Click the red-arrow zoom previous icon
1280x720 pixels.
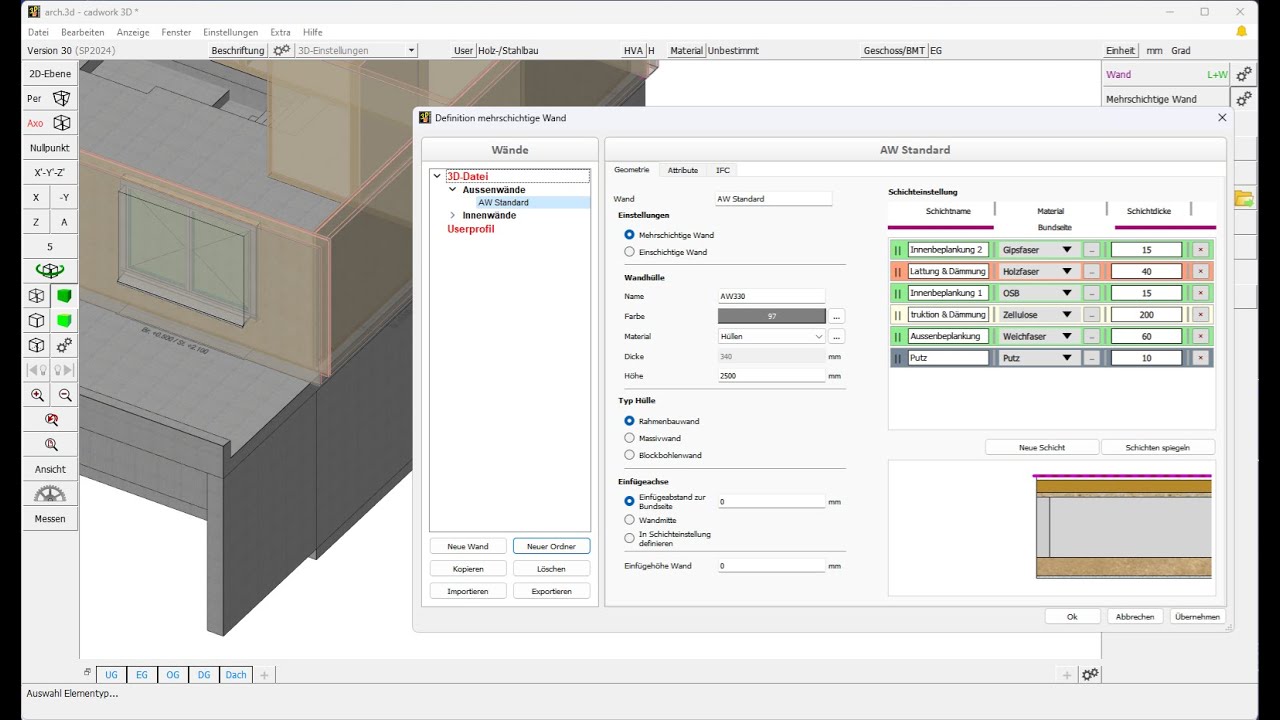(50, 420)
